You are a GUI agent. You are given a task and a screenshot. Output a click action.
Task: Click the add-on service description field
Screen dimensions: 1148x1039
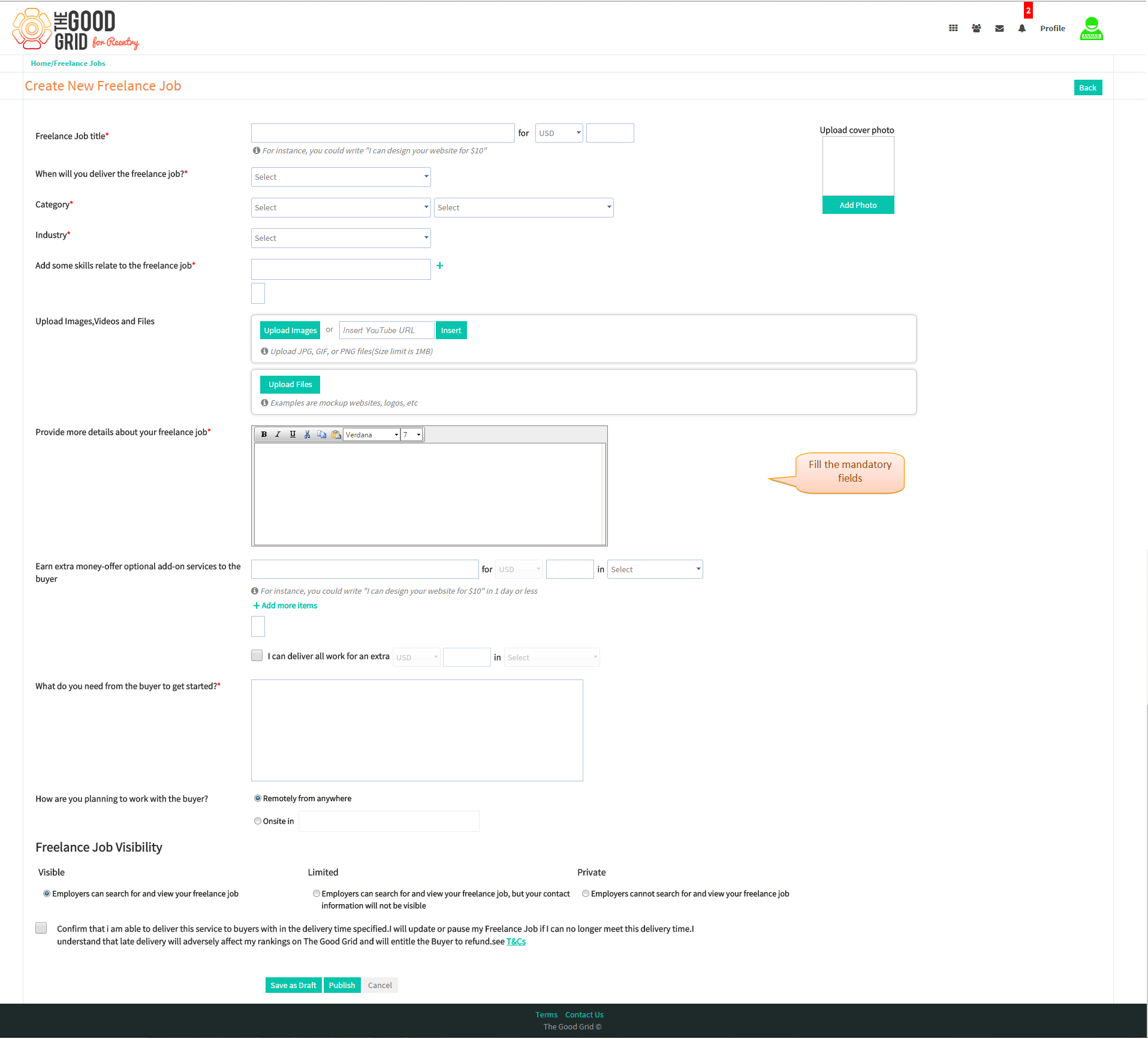[x=365, y=569]
